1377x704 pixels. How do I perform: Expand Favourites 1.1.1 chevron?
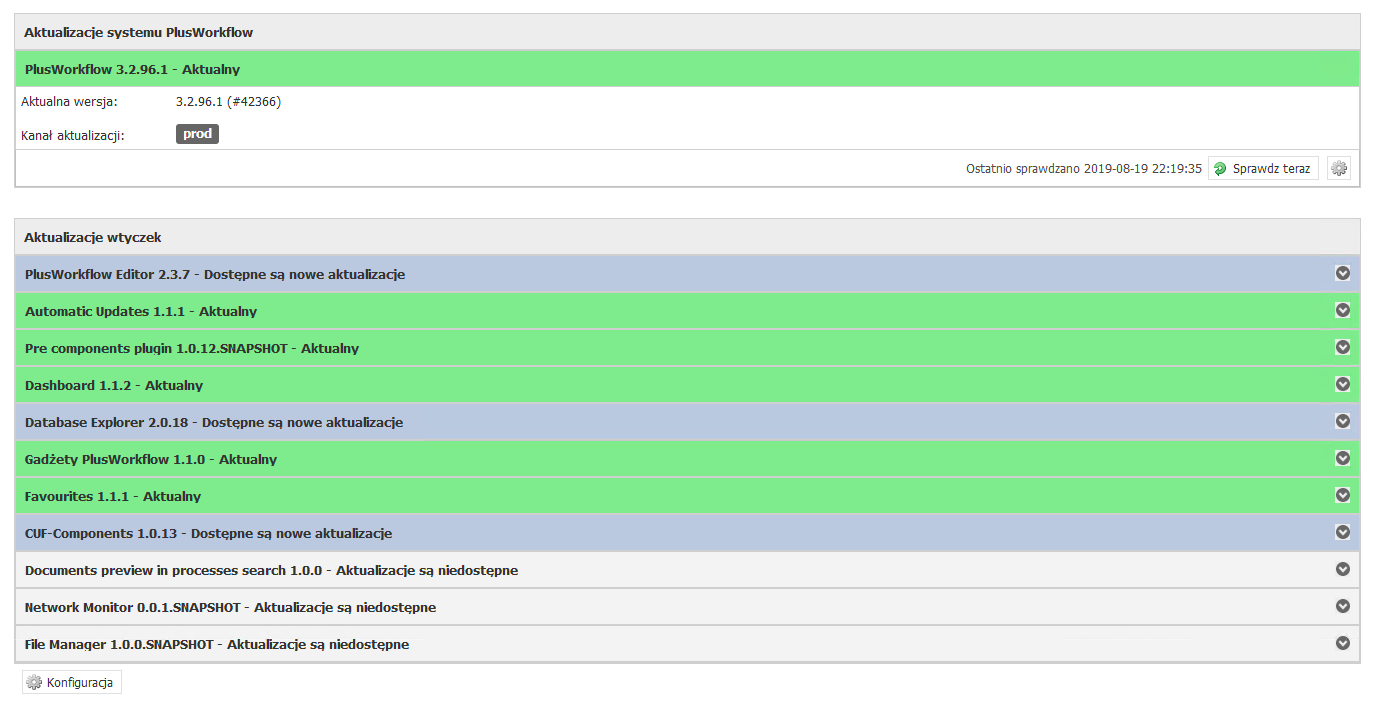point(1343,495)
